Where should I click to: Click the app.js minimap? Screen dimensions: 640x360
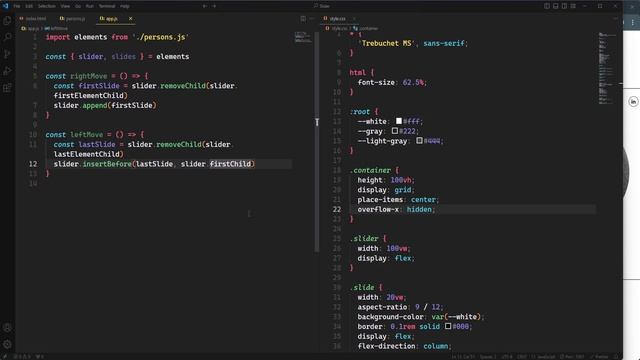(303, 38)
